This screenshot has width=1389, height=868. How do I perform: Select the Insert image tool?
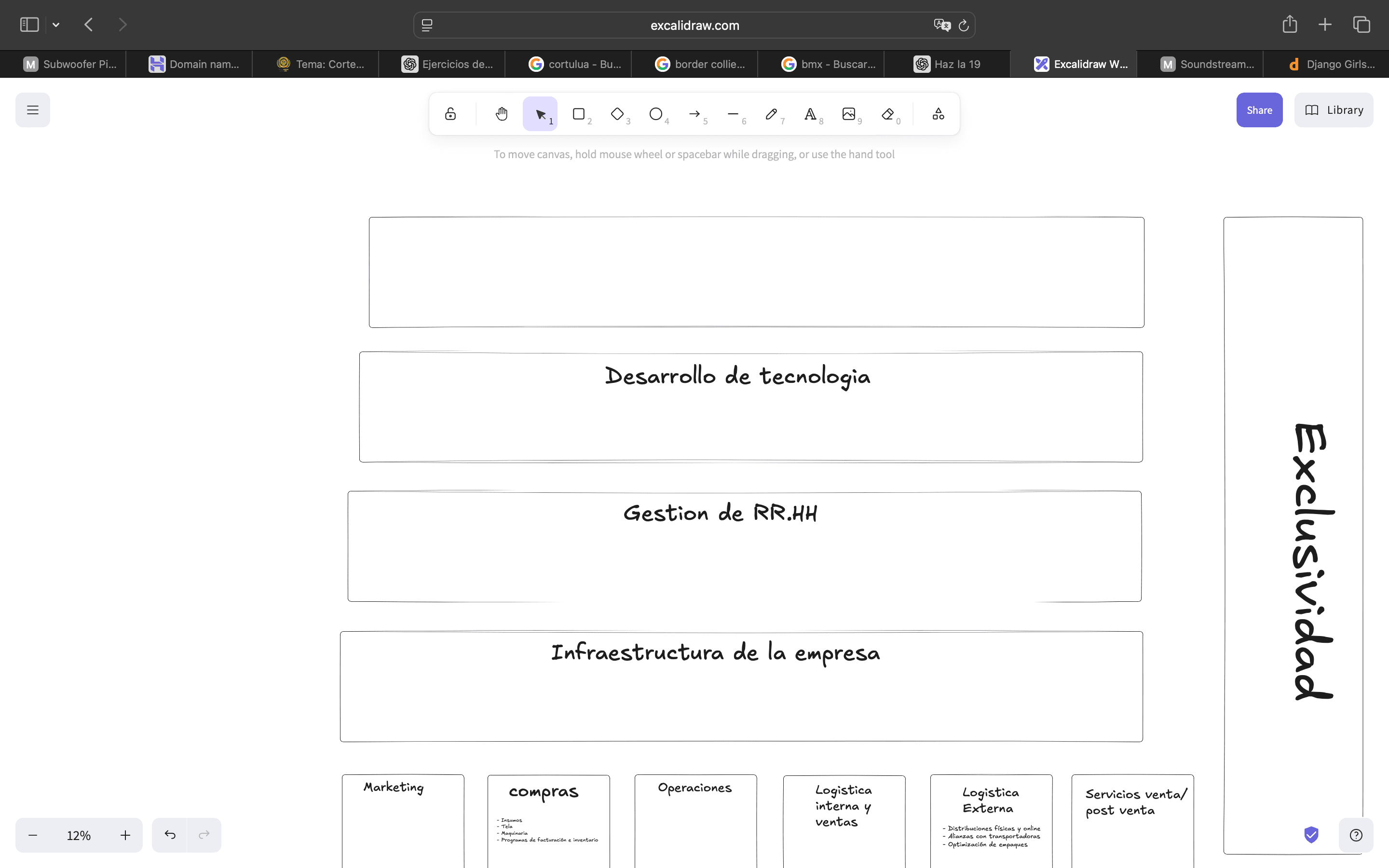point(848,114)
